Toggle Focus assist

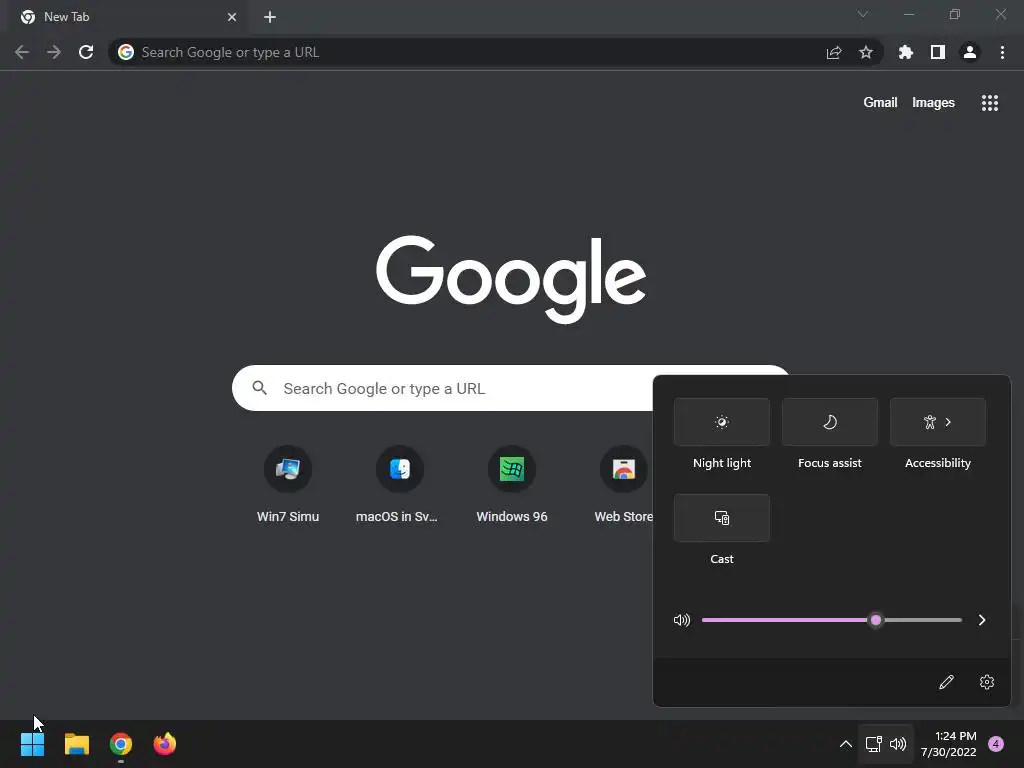pyautogui.click(x=829, y=422)
